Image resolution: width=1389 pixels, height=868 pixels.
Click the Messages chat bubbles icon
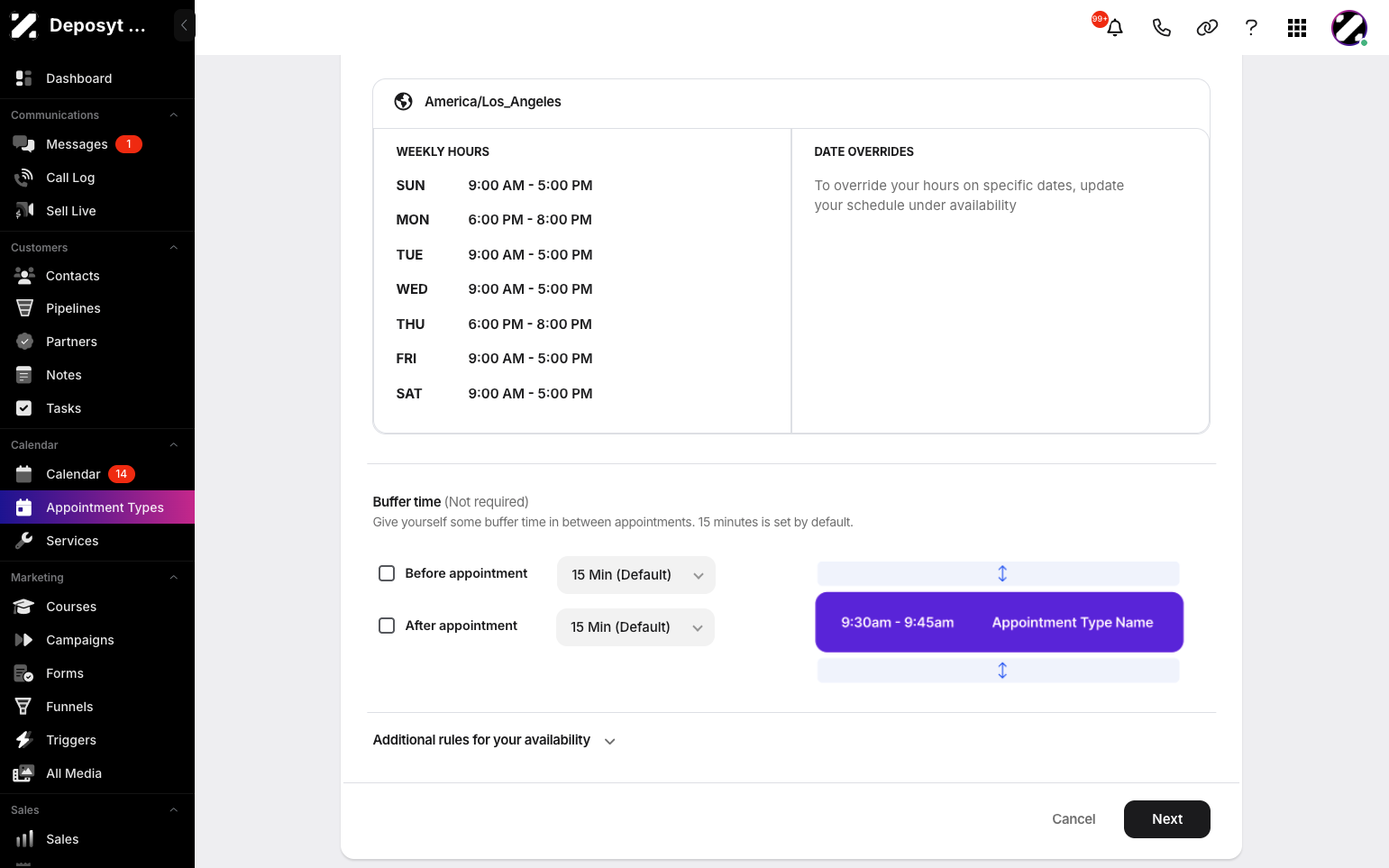point(24,144)
